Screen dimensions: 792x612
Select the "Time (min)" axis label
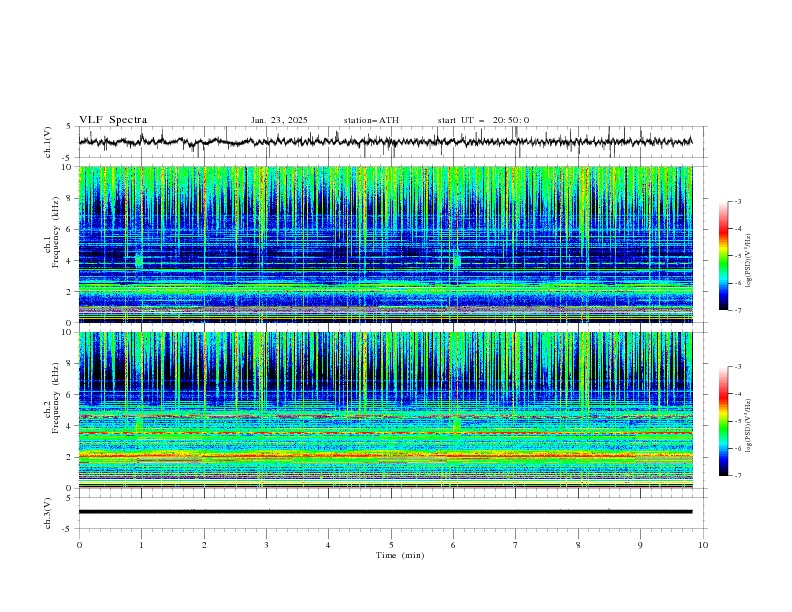point(400,555)
